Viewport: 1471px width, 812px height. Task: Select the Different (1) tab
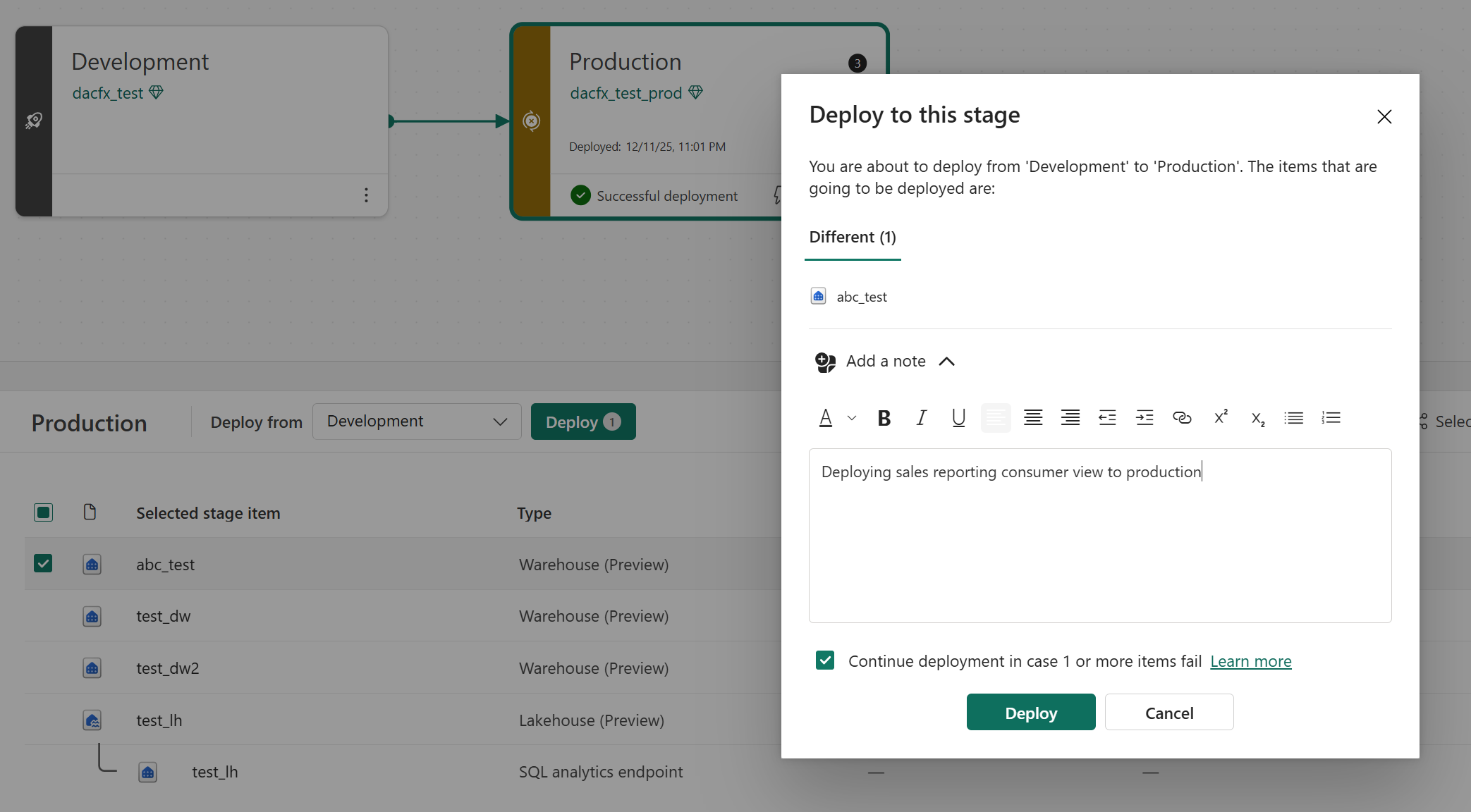[853, 237]
